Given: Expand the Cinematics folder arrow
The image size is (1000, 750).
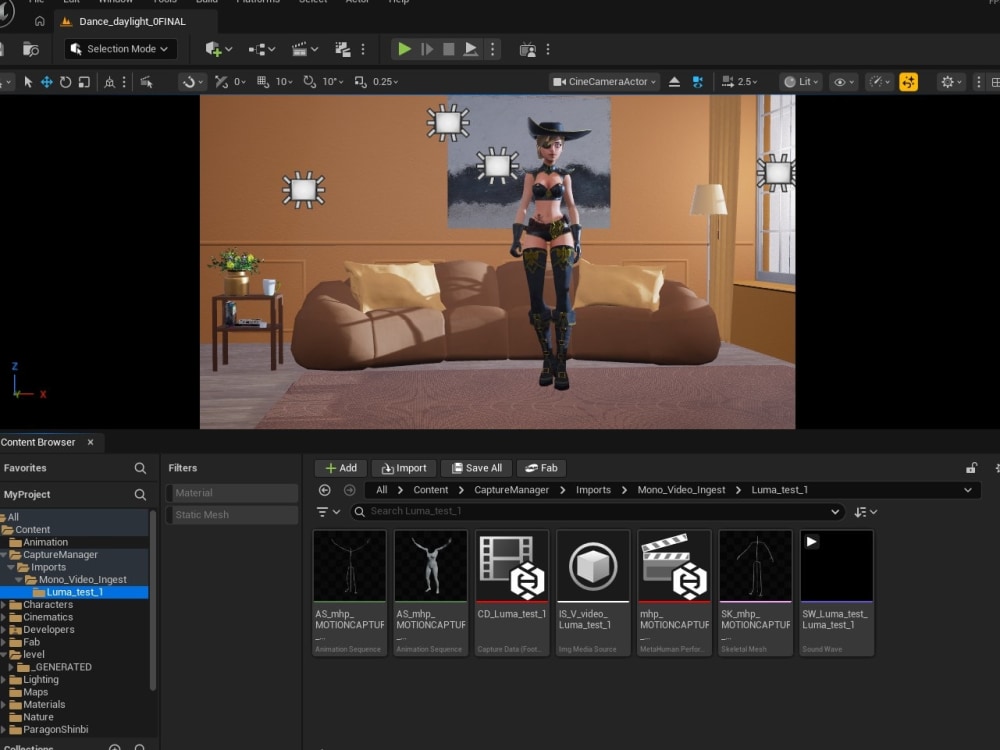Looking at the screenshot, I should (x=4, y=617).
